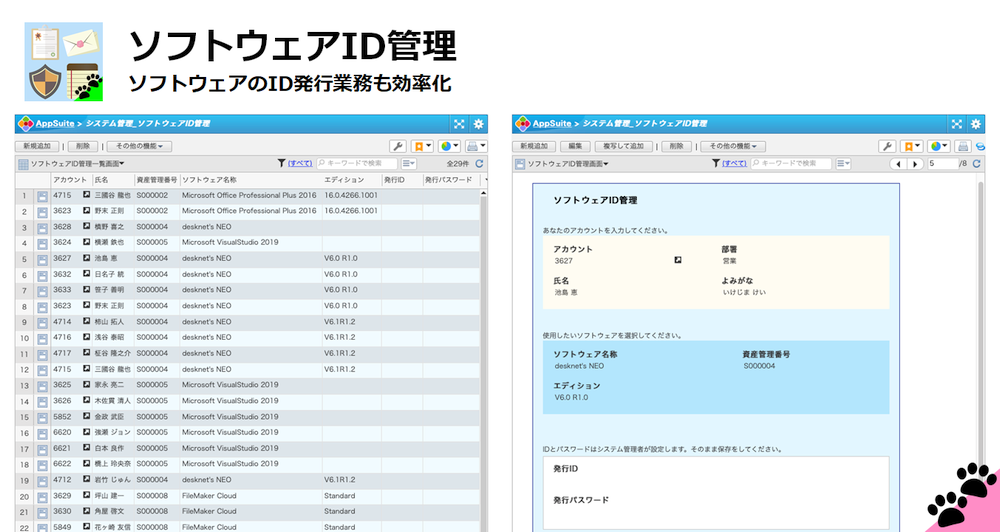Click the printer icon in right panel
The image size is (1000, 532).
[962, 146]
